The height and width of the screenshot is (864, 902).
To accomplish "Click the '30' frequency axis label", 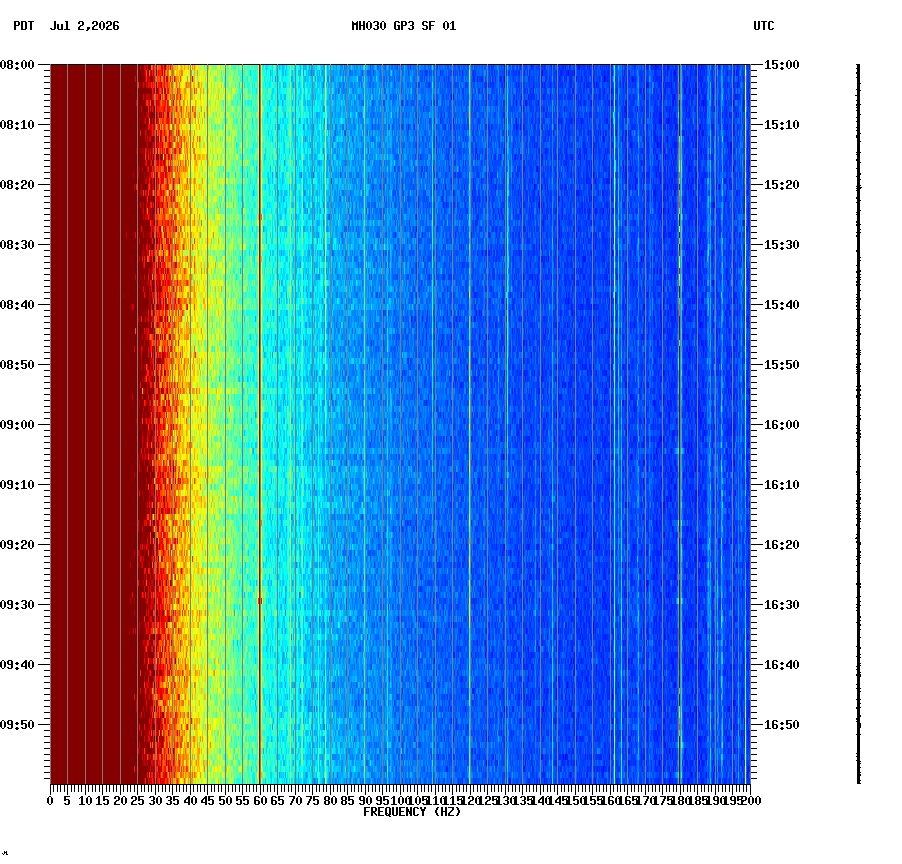I will pos(155,801).
